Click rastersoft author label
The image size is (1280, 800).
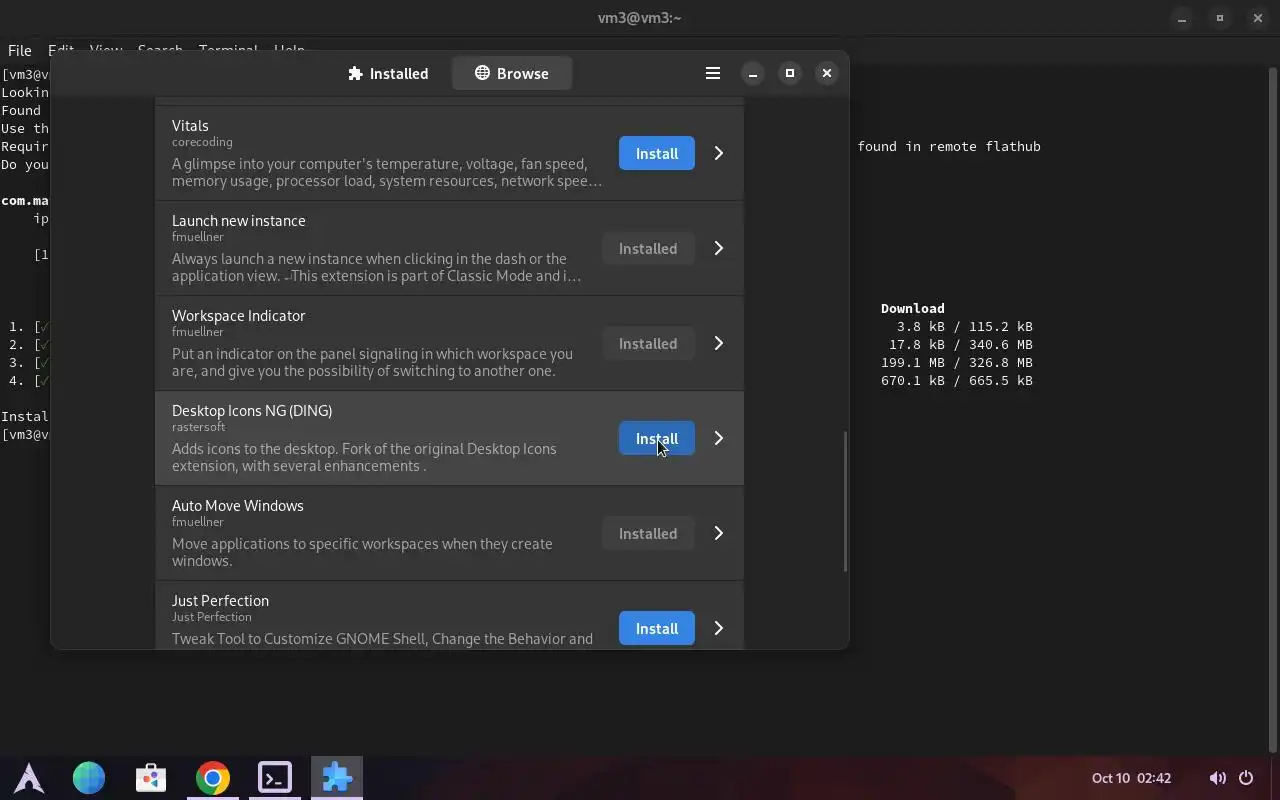click(198, 427)
